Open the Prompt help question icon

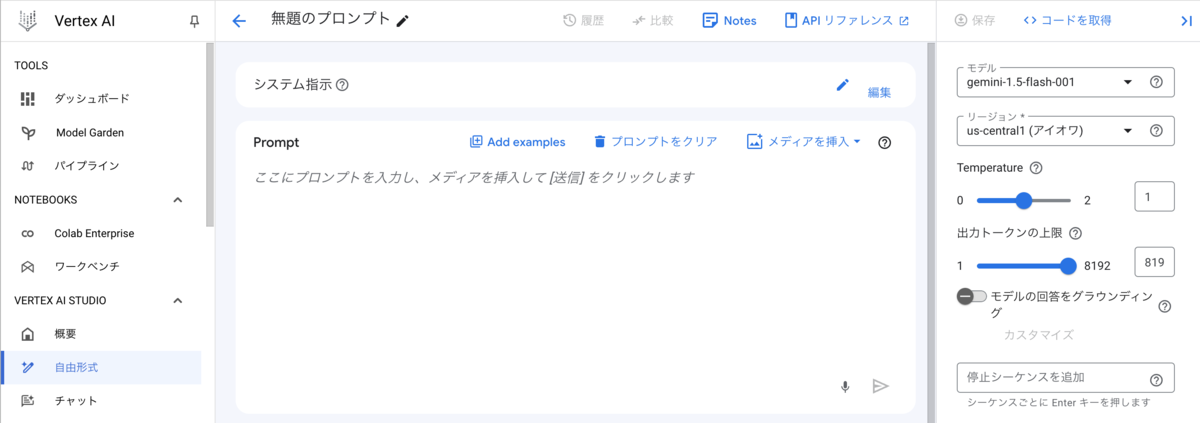coord(884,142)
